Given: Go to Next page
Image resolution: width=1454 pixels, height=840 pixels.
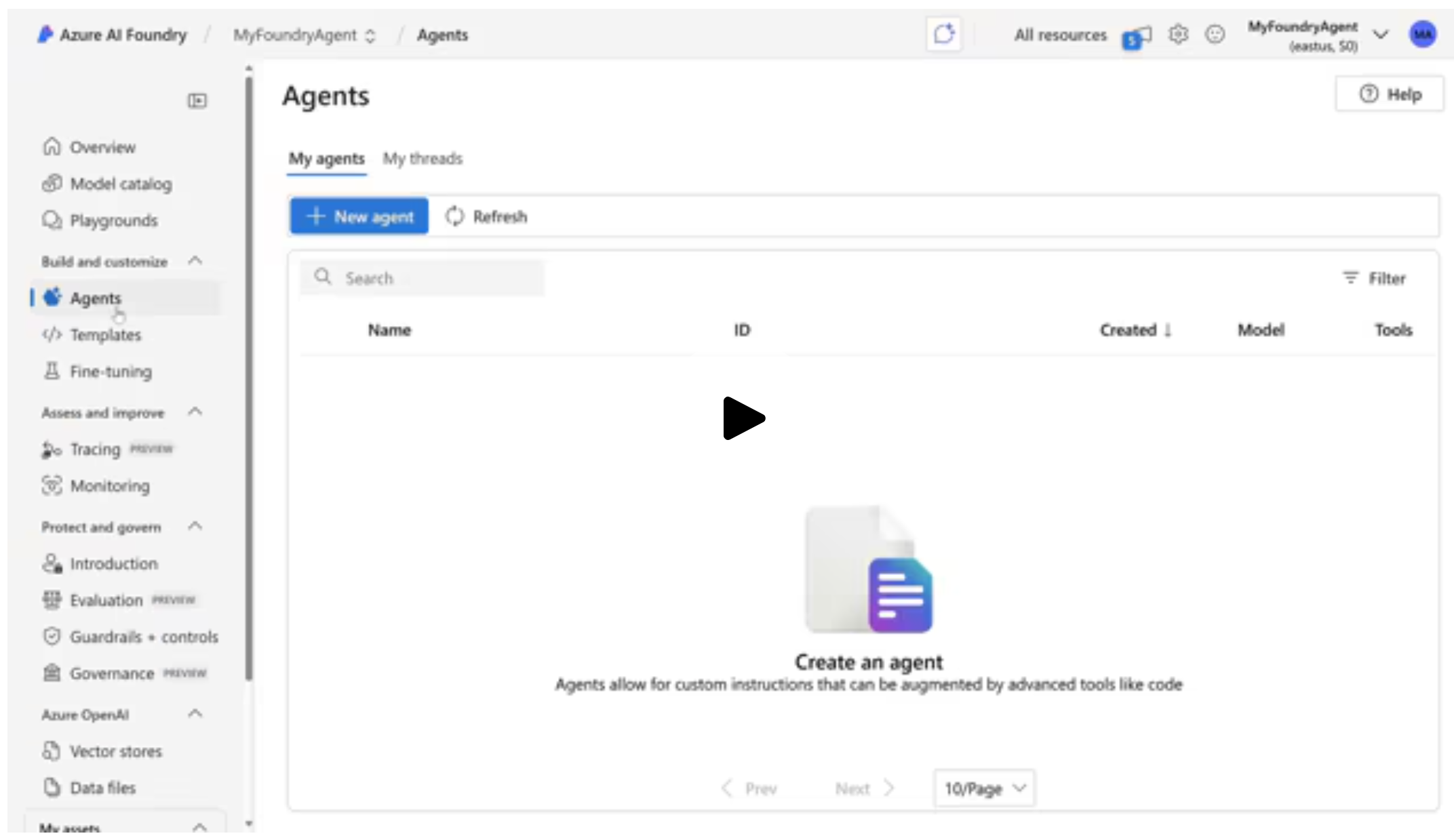Looking at the screenshot, I should pyautogui.click(x=865, y=788).
